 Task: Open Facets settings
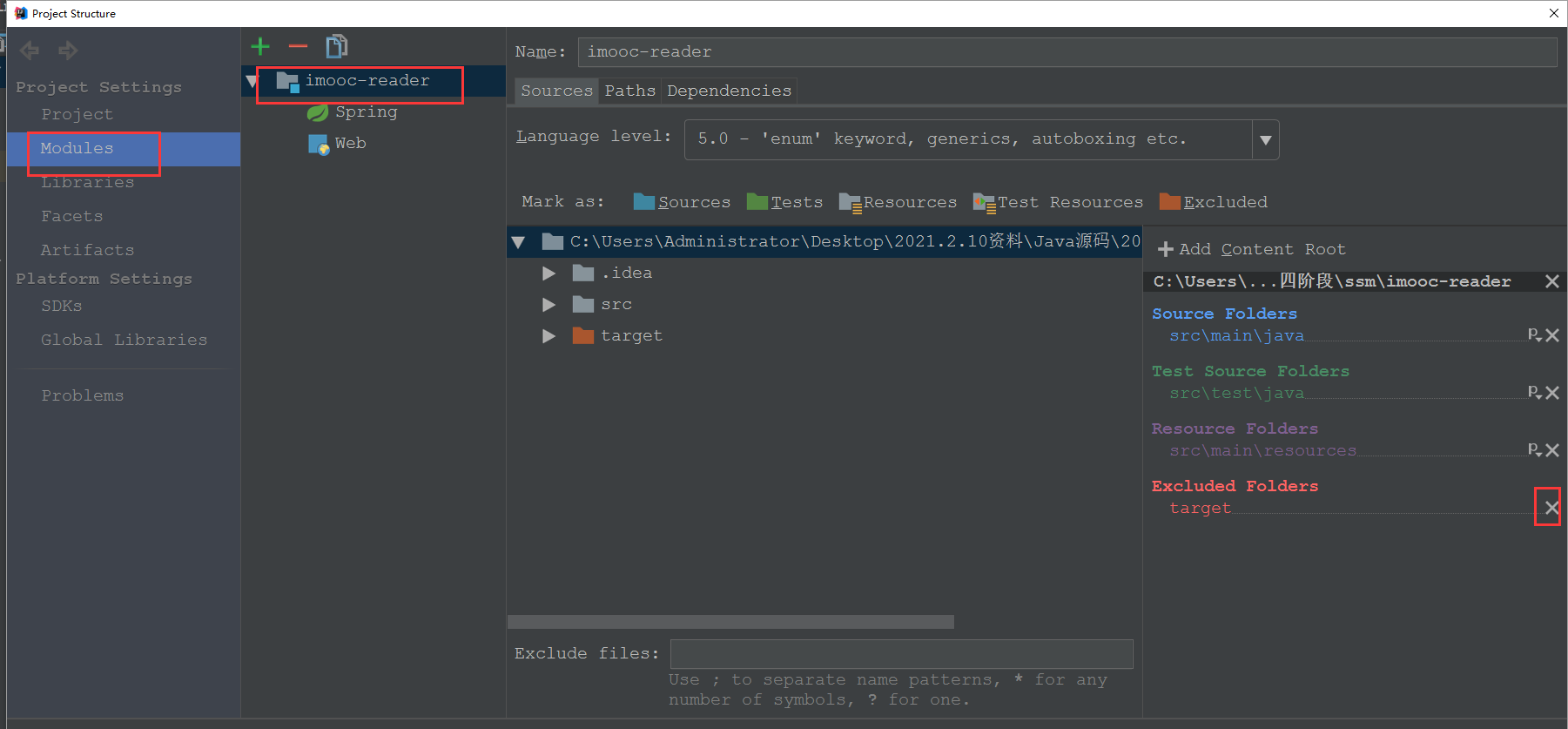pyautogui.click(x=71, y=217)
